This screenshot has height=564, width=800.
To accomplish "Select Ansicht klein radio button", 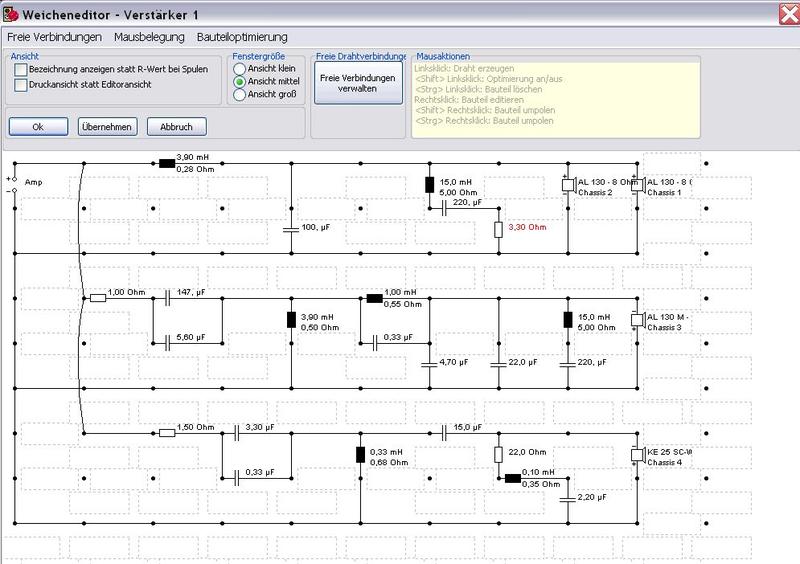I will coord(239,68).
